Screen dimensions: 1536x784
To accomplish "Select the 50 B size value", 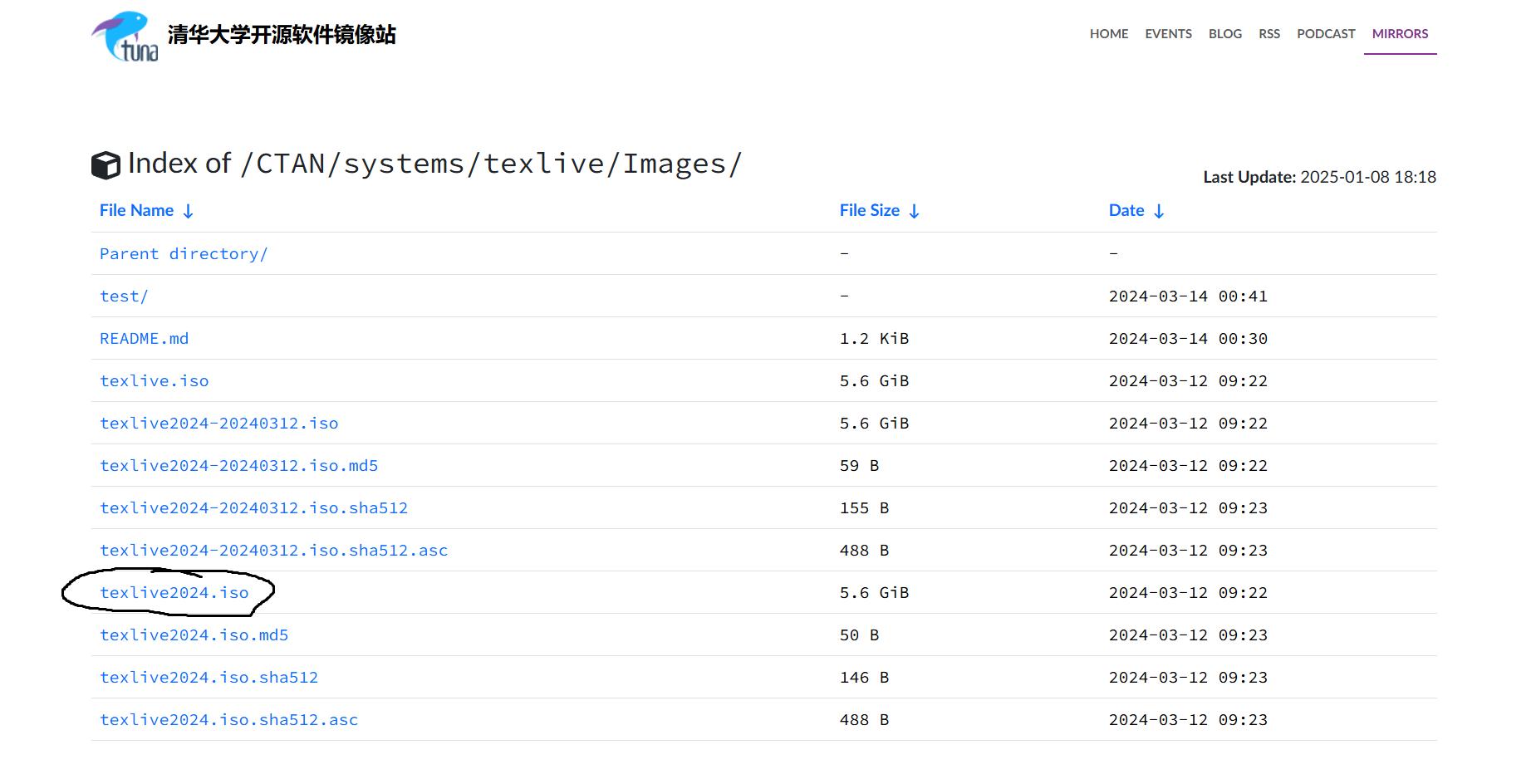I will point(860,635).
